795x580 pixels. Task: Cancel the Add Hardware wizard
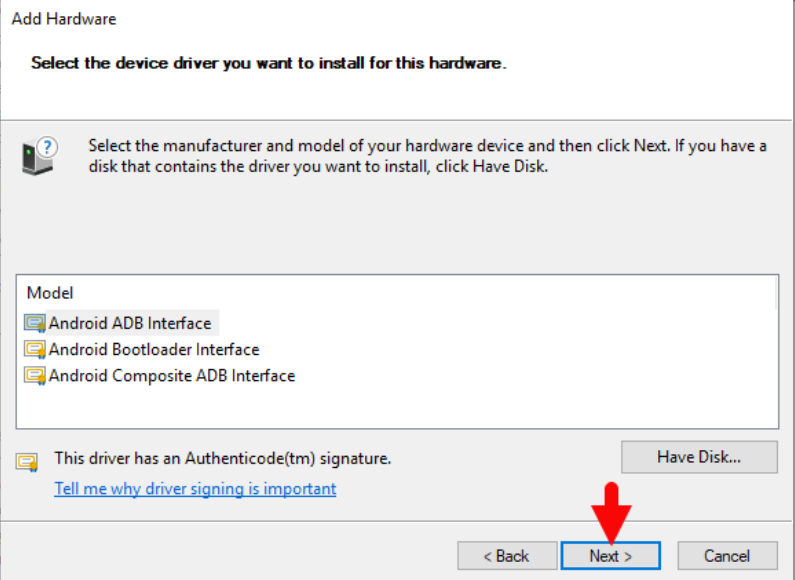pos(727,556)
